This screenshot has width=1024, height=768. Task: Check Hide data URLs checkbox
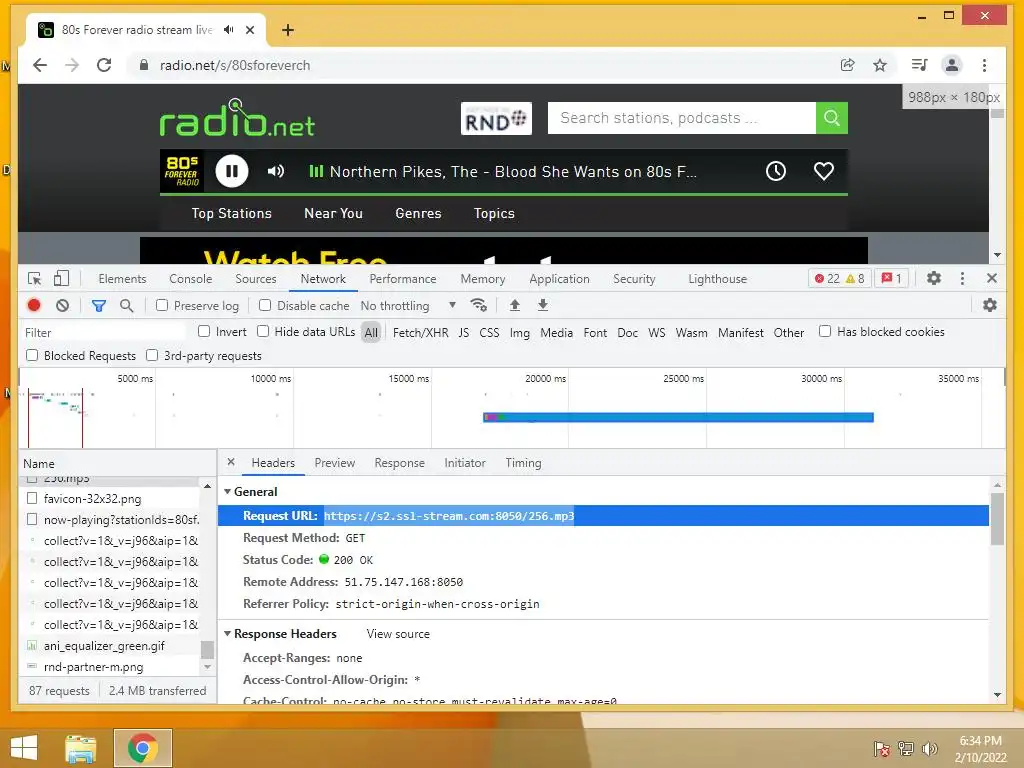(263, 331)
